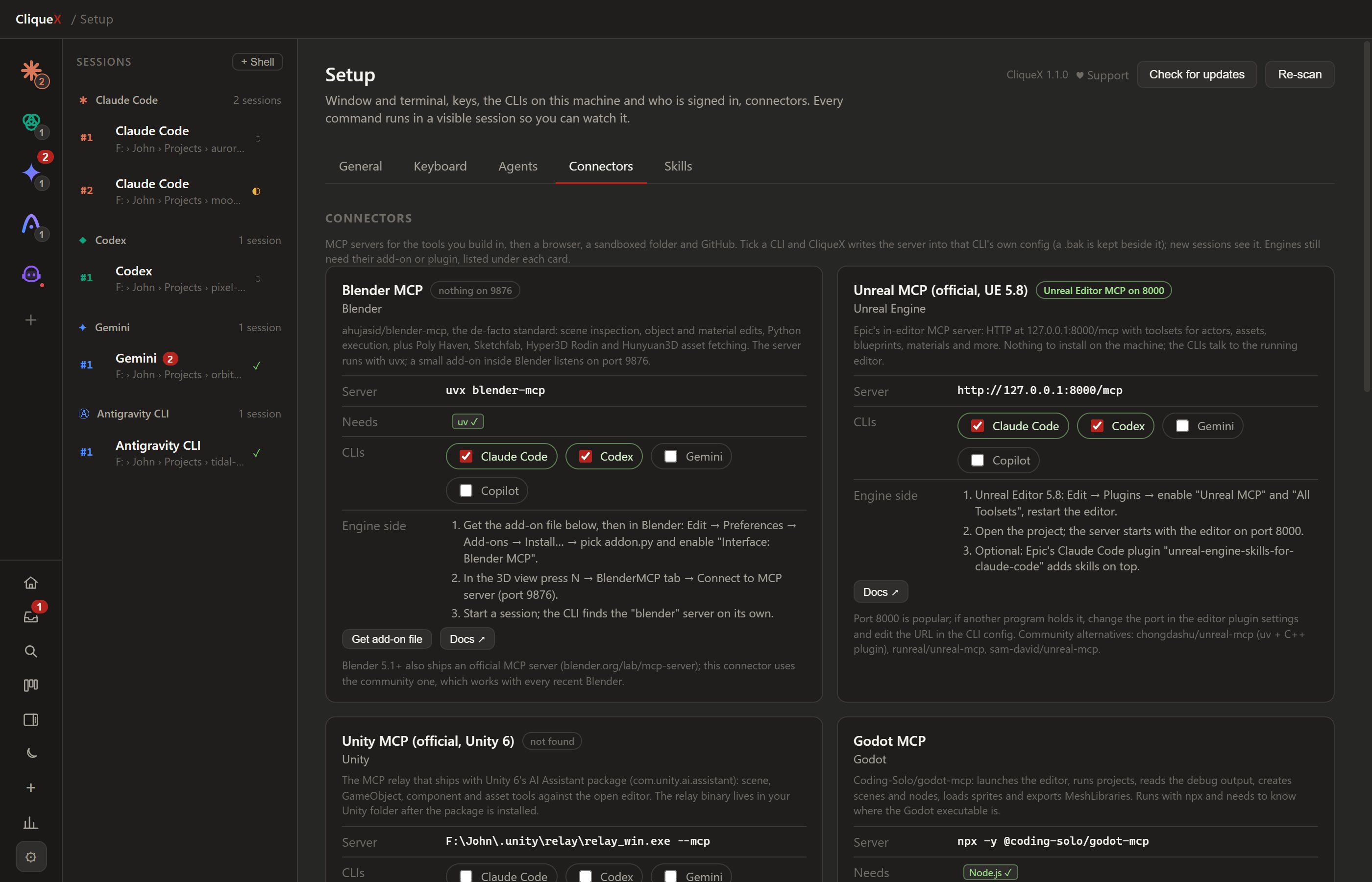This screenshot has height=882, width=1372.
Task: Switch to the Keyboard tab
Action: click(440, 166)
